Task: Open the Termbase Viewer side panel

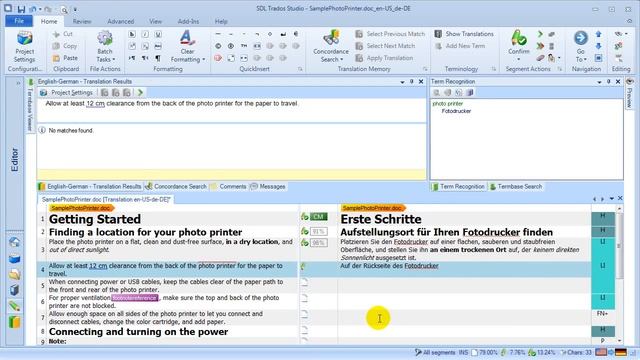Action: point(30,105)
